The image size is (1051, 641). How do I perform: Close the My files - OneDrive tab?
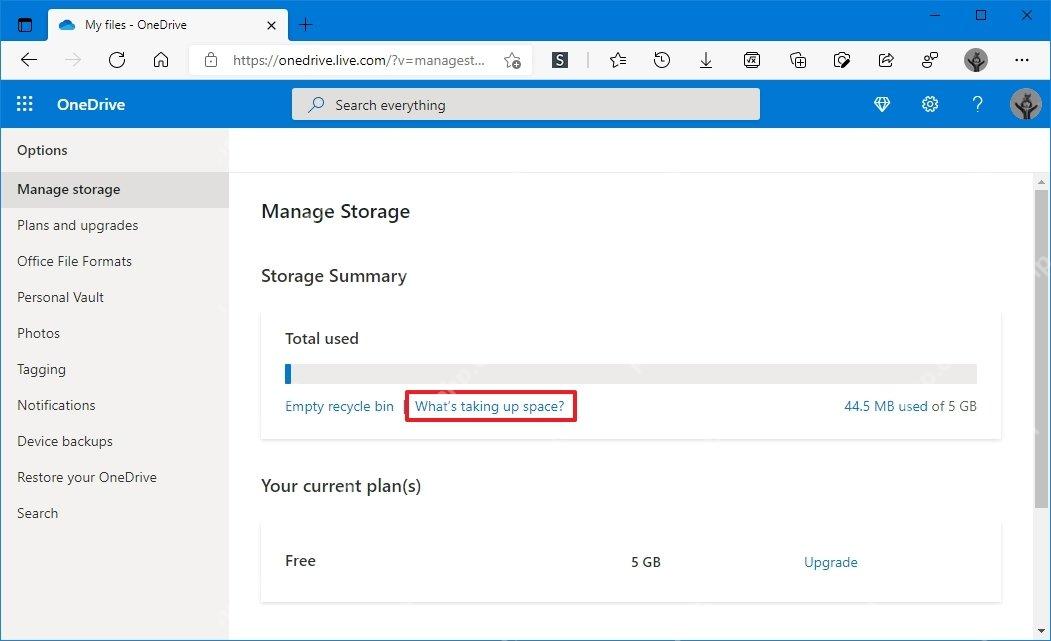(x=271, y=25)
